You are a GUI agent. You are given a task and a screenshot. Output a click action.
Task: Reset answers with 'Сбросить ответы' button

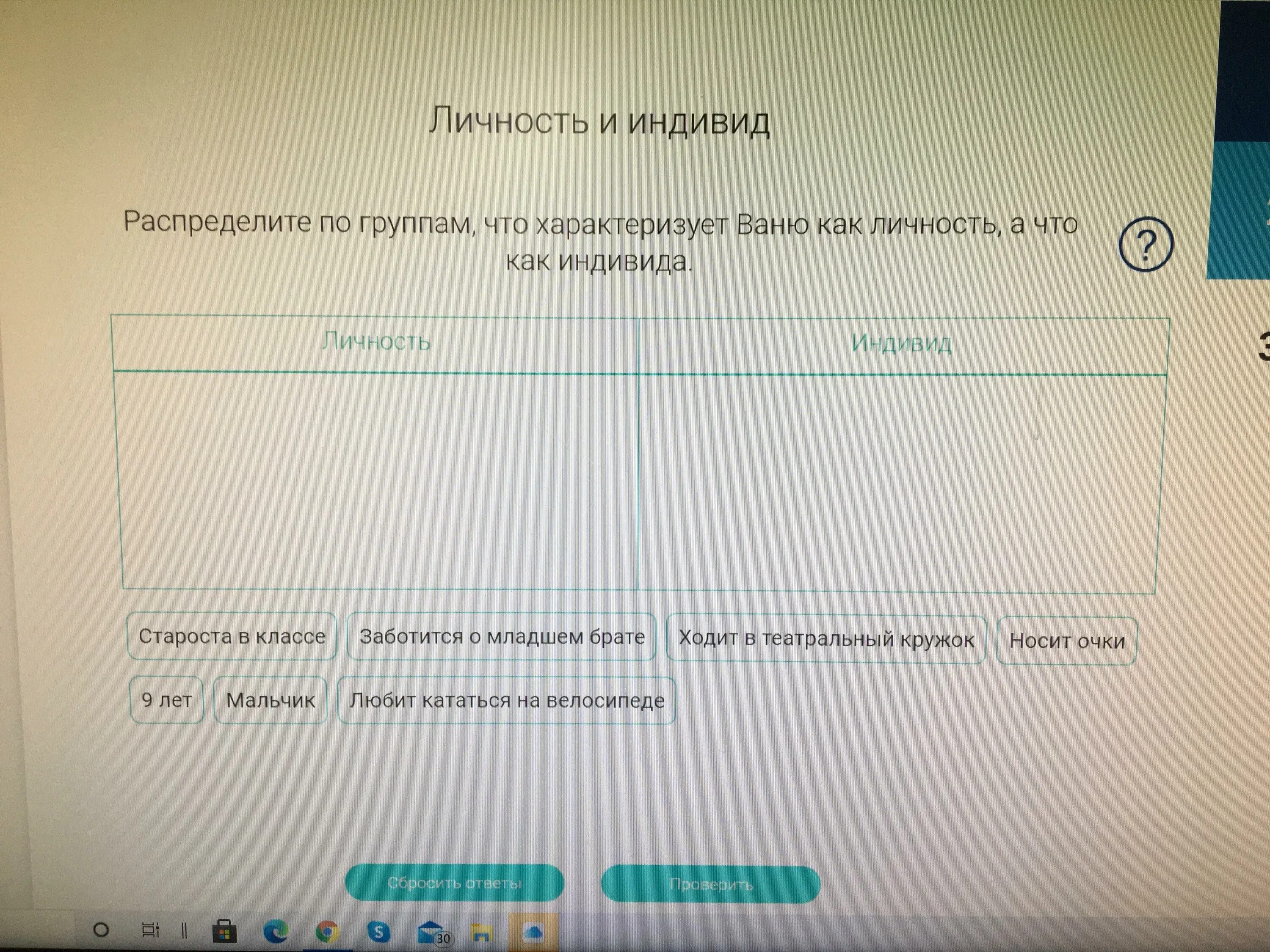click(x=454, y=883)
